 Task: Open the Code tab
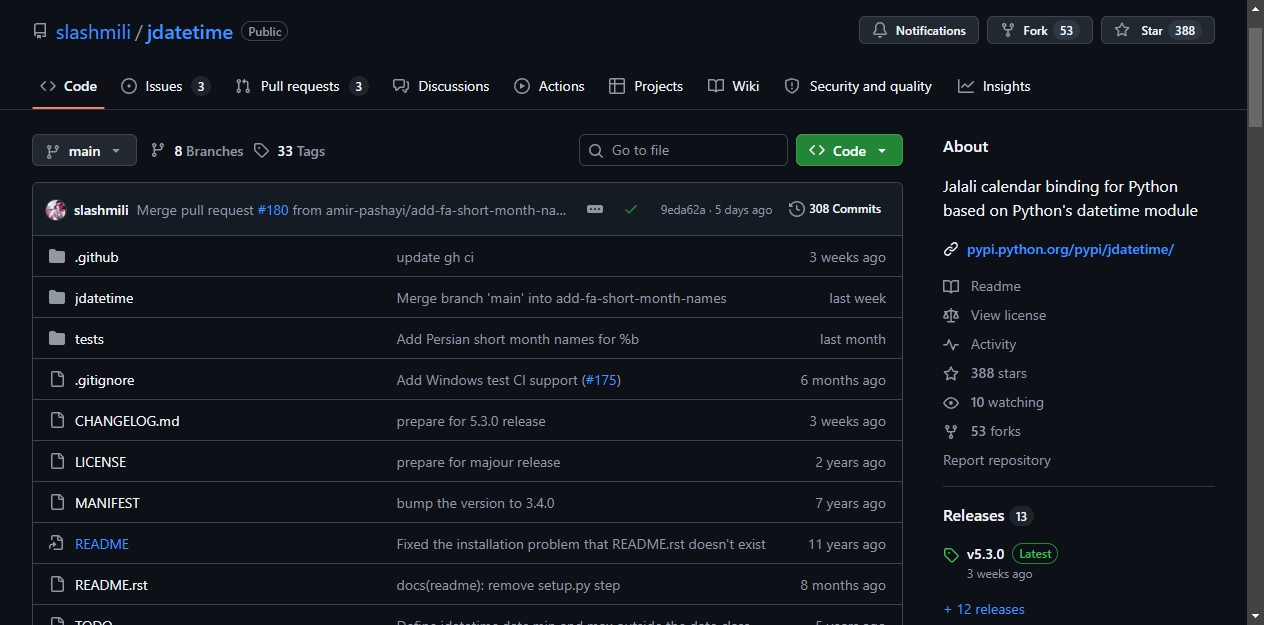(x=68, y=86)
